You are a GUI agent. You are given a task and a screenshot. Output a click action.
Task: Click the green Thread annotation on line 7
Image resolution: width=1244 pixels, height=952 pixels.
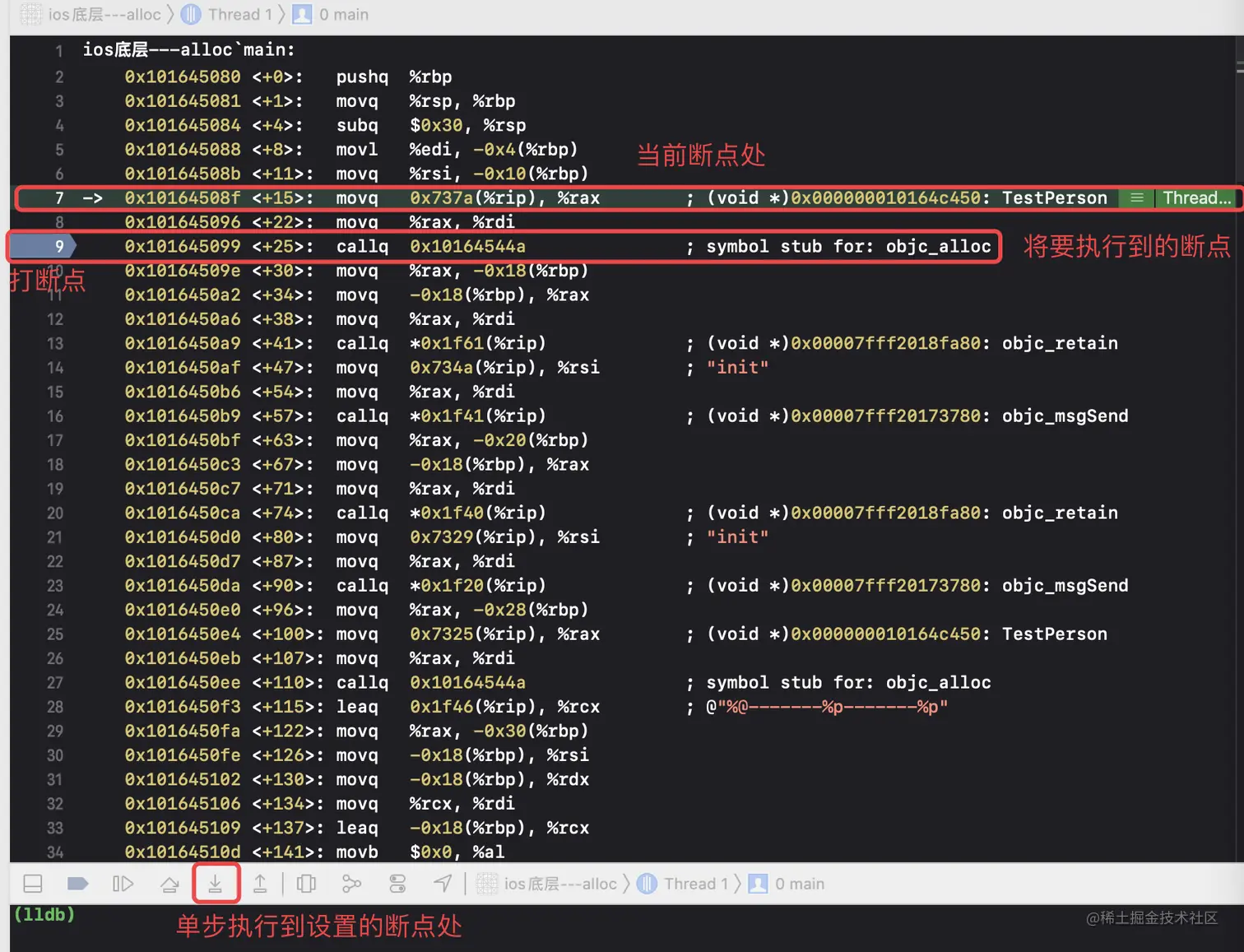pos(1197,197)
